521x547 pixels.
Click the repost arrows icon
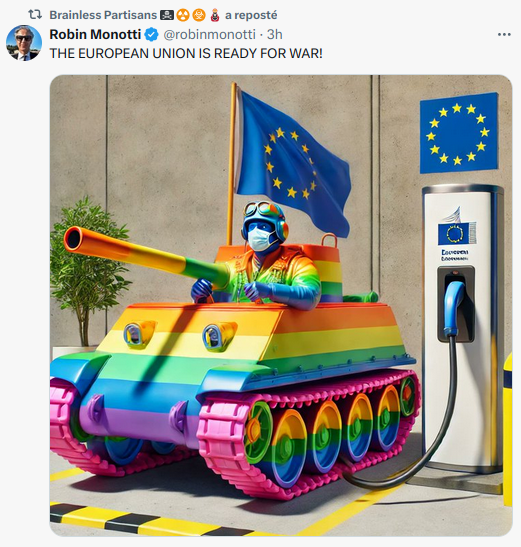coord(35,15)
